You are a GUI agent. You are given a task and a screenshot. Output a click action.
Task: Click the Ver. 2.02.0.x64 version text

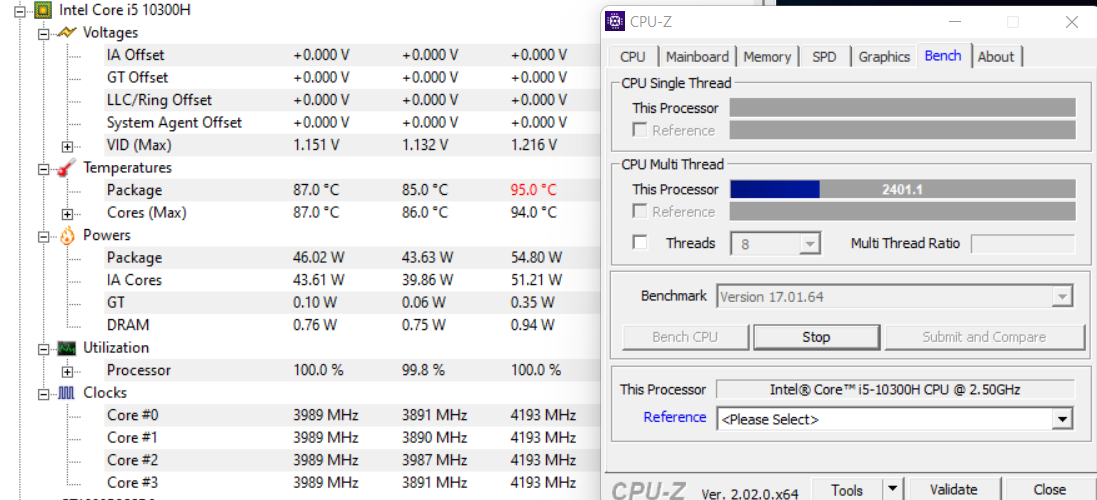(750, 492)
